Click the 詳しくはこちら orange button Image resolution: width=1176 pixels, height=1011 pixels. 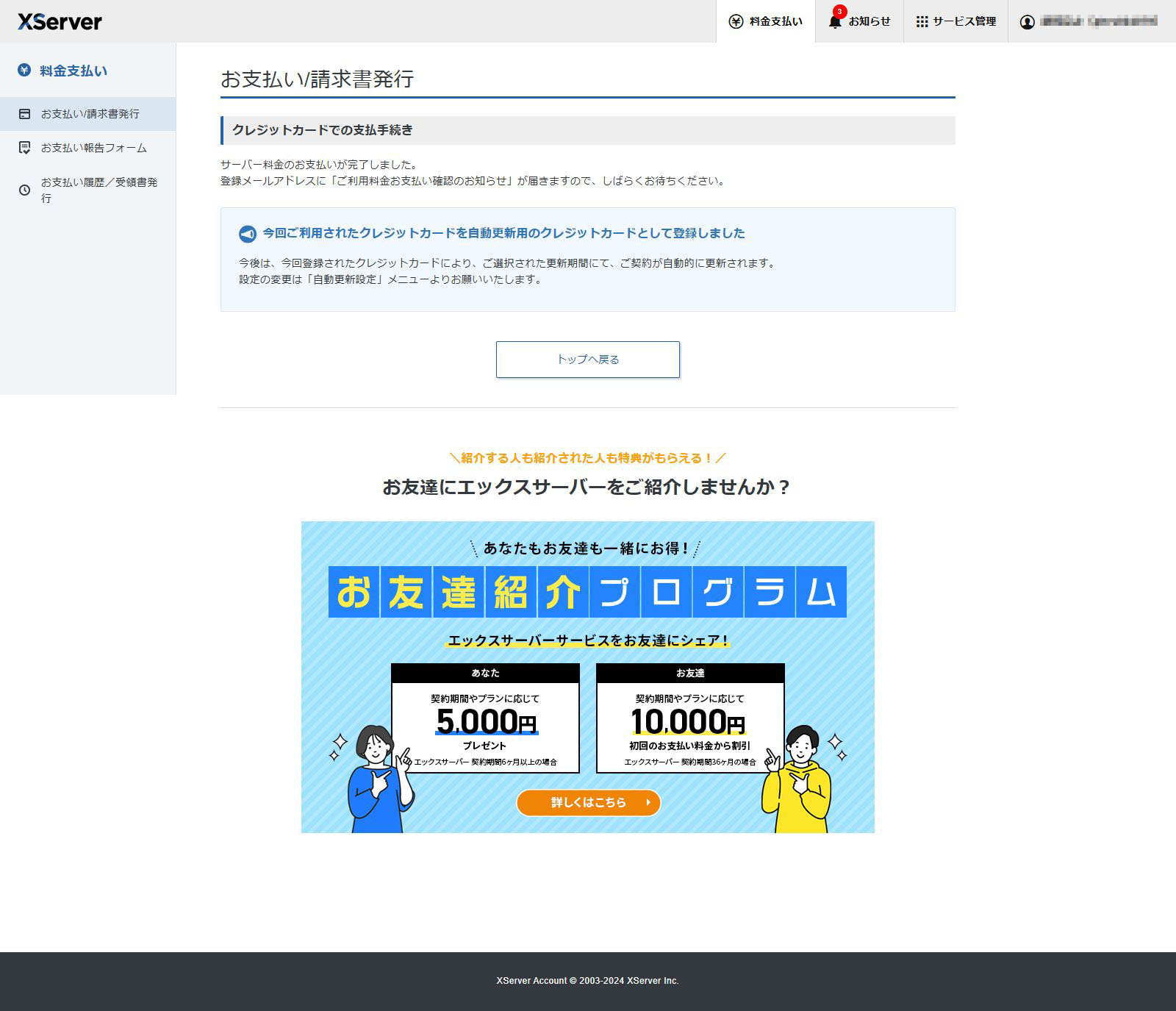[x=588, y=802]
